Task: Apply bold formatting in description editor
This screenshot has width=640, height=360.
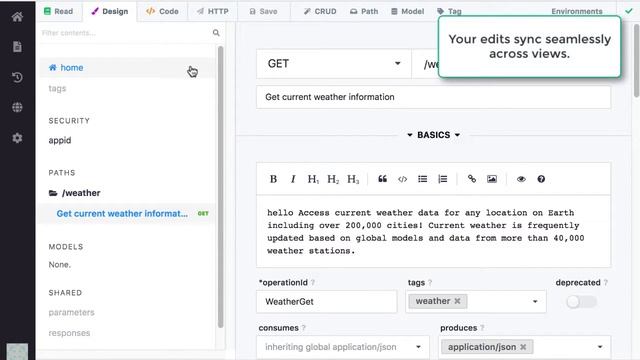Action: (x=273, y=179)
